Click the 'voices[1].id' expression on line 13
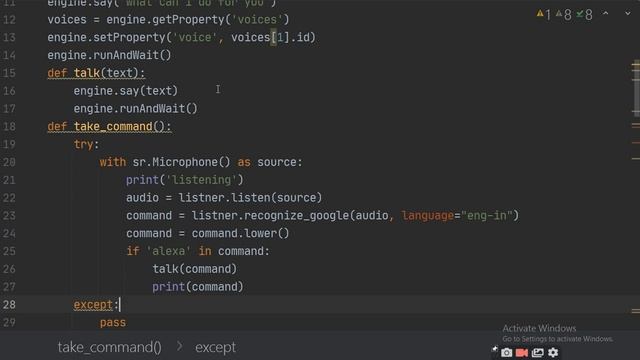The height and width of the screenshot is (360, 640). pos(270,38)
